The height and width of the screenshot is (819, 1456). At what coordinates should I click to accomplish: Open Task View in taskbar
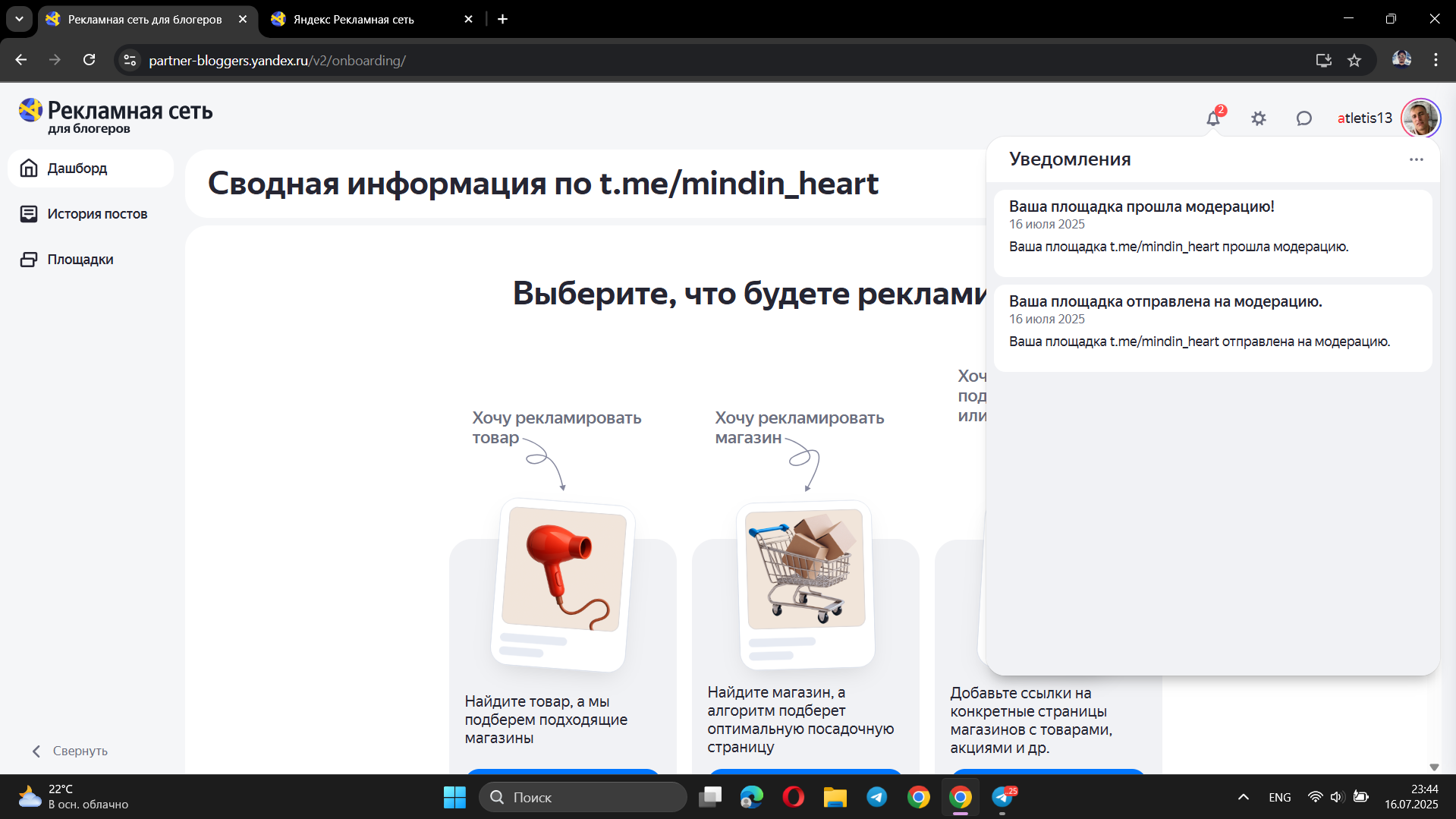pyautogui.click(x=710, y=797)
